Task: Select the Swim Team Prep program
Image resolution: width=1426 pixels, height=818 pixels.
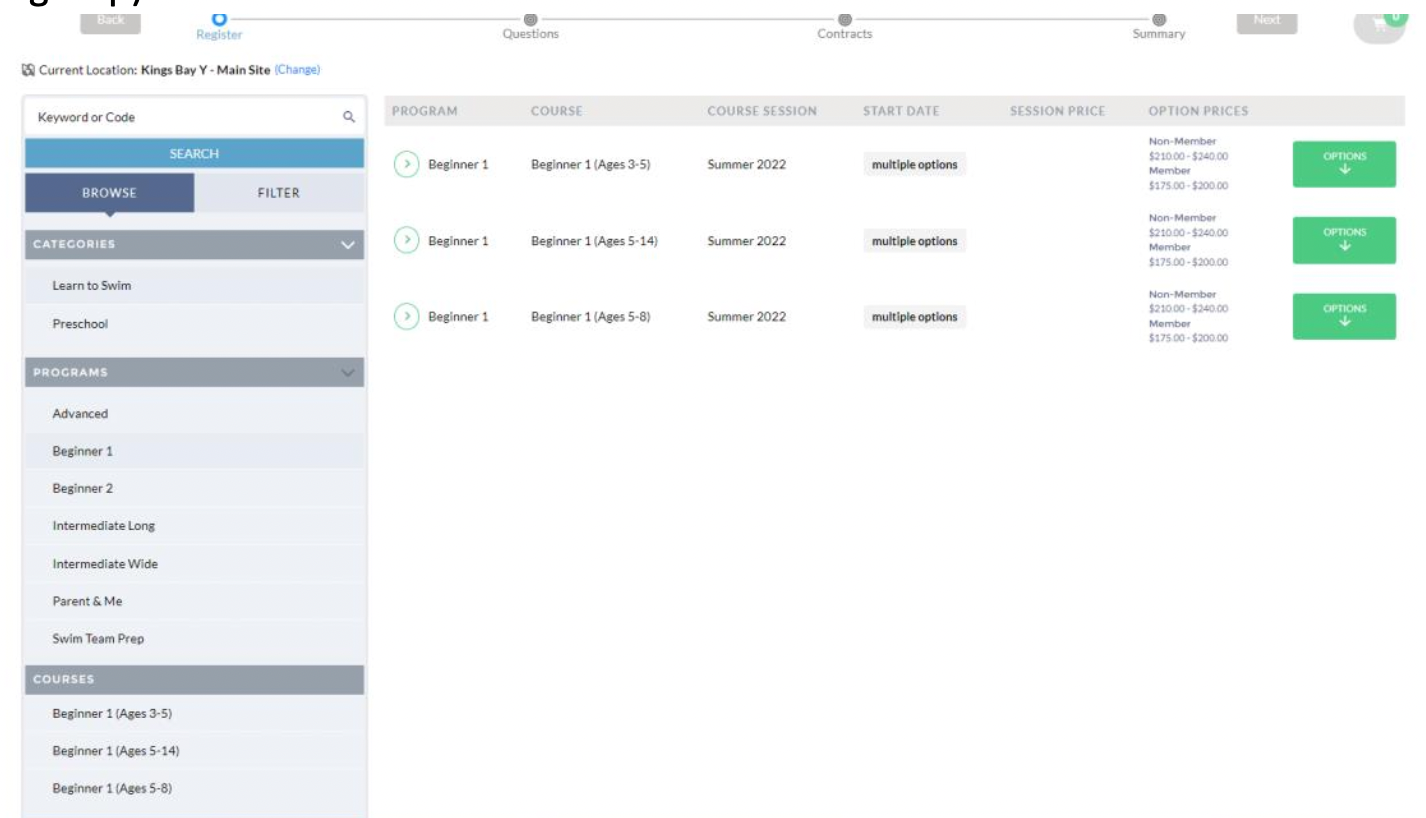Action: tap(98, 639)
